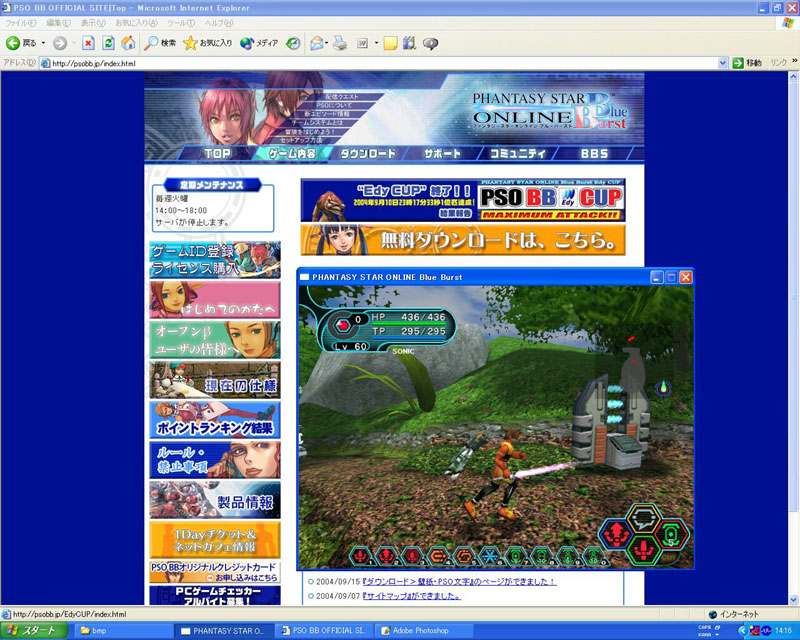Click the Print icon in toolbar
This screenshot has width=800, height=640.
tap(340, 43)
